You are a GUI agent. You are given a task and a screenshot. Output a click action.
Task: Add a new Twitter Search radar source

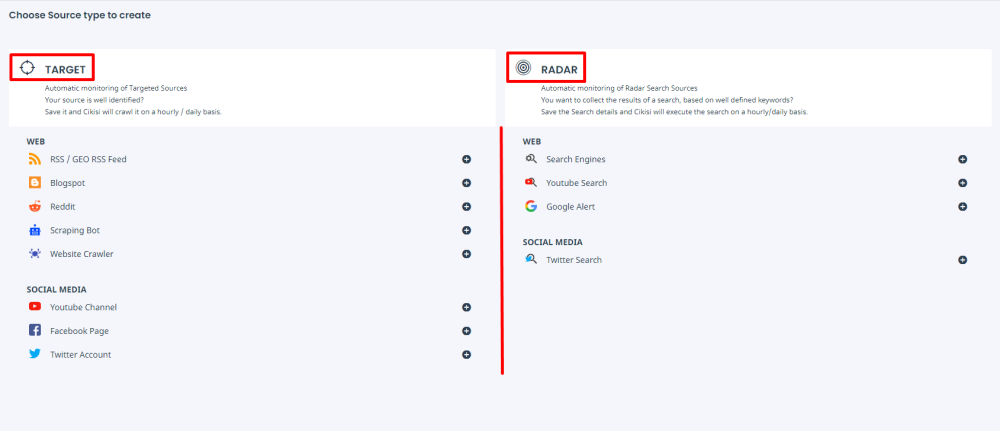(x=962, y=260)
